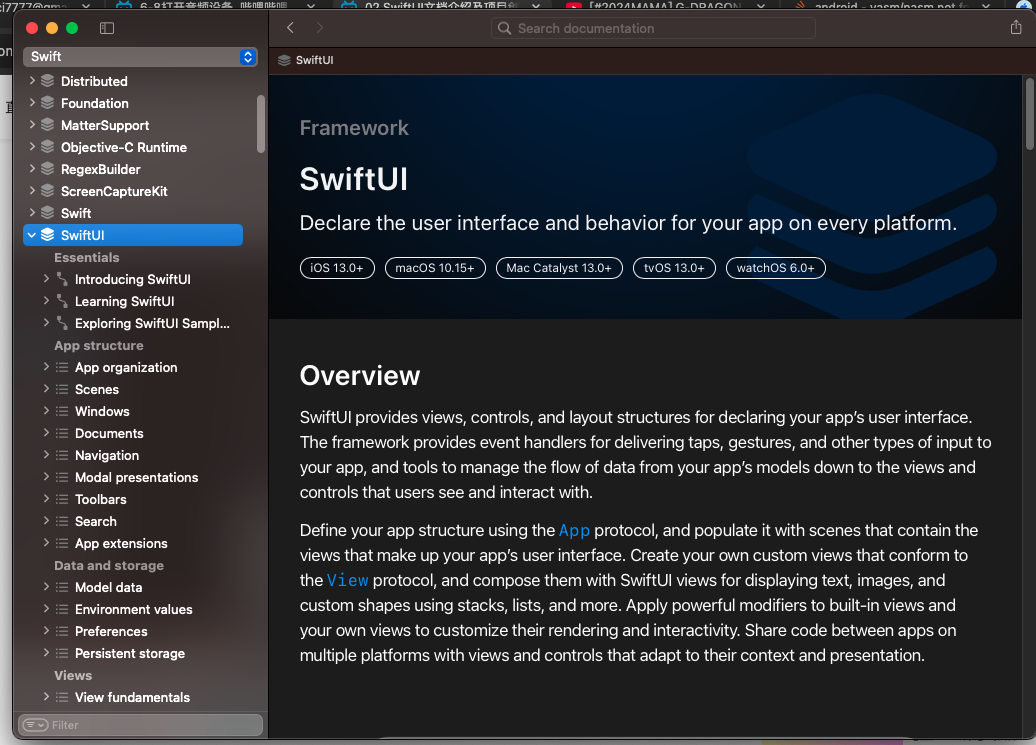The width and height of the screenshot is (1036, 745).
Task: Select SwiftUI in the breadcrumb bar
Action: tap(314, 60)
